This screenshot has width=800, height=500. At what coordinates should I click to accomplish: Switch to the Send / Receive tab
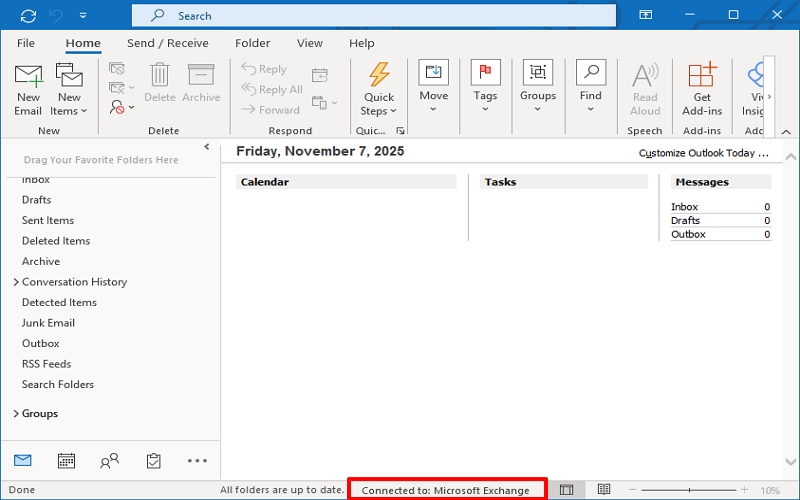coord(167,43)
